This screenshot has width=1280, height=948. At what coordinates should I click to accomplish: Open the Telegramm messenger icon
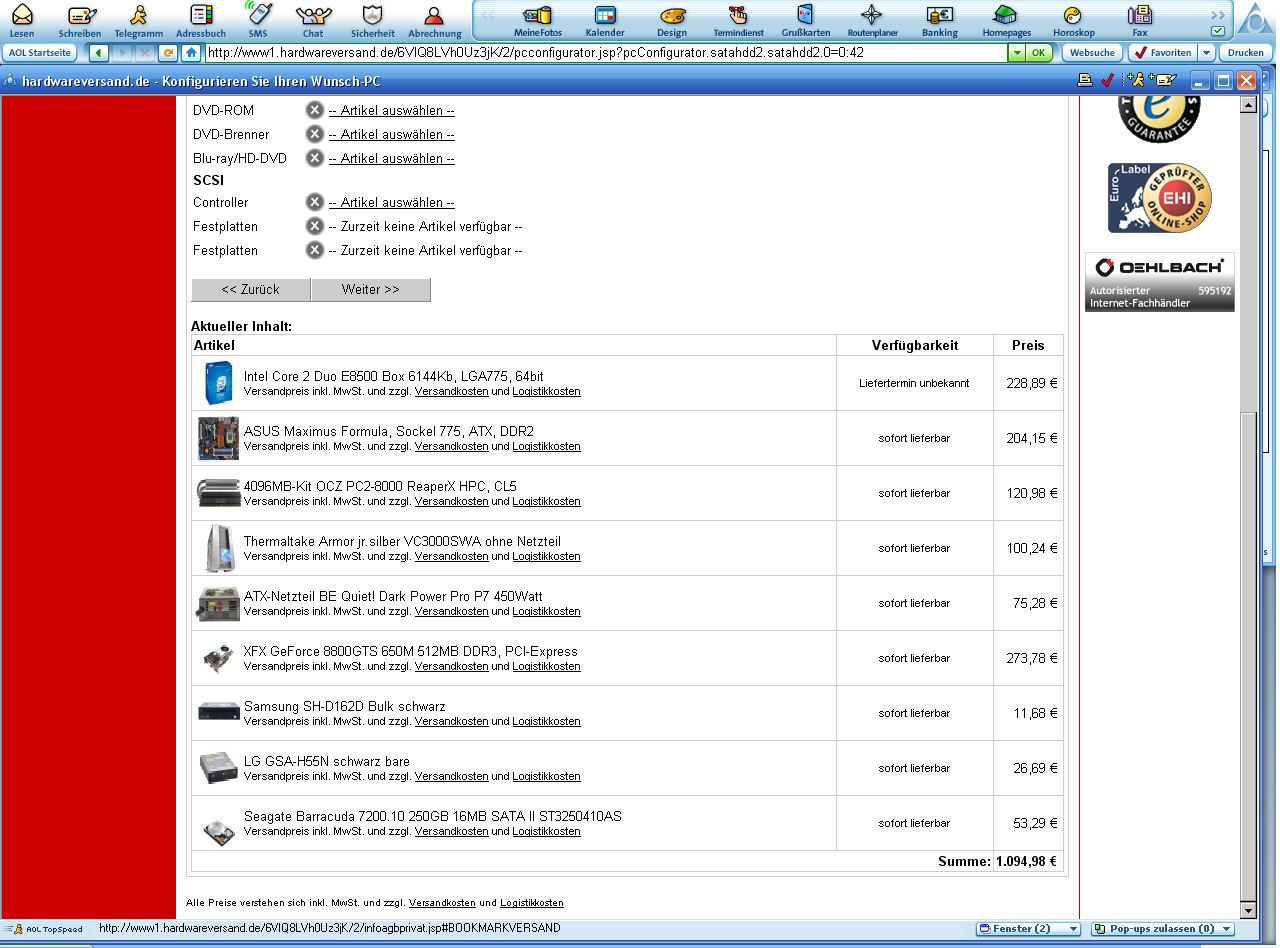pos(139,19)
